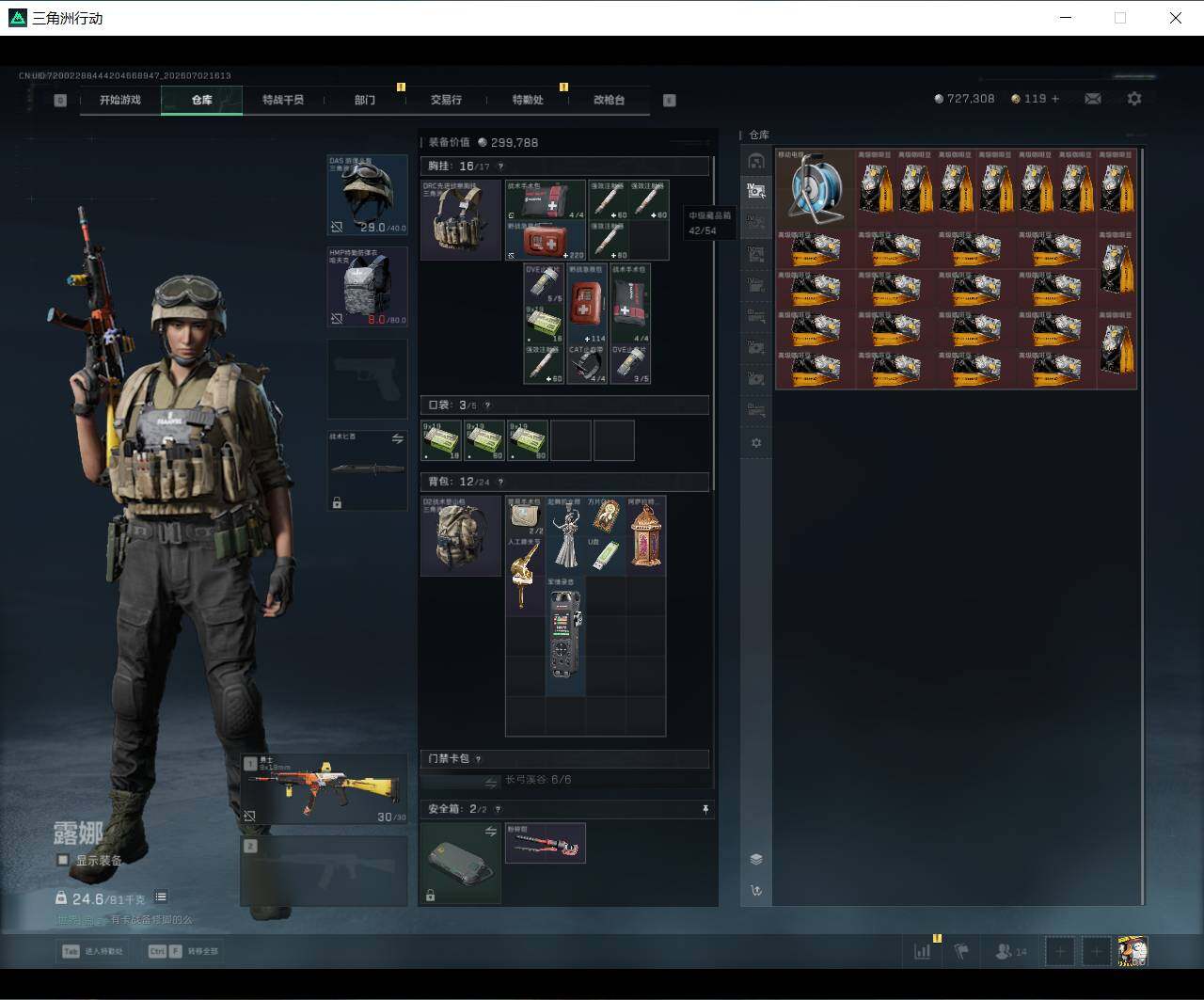Click the friends icon showing 14
The height and width of the screenshot is (1000, 1204).
[1011, 951]
